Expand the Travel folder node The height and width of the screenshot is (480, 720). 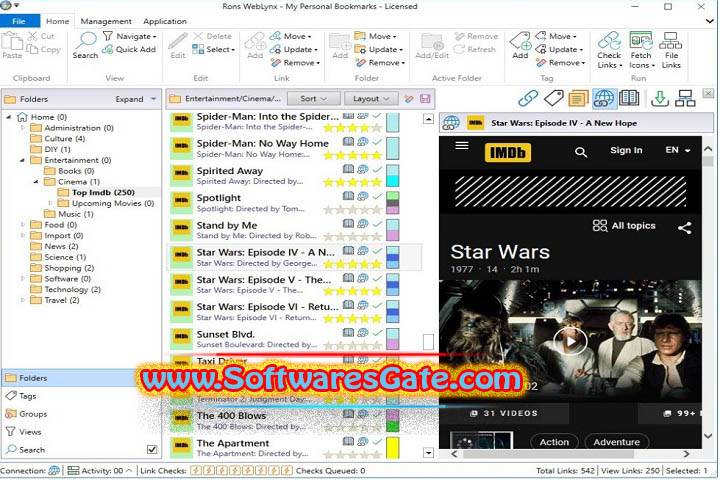(23, 300)
